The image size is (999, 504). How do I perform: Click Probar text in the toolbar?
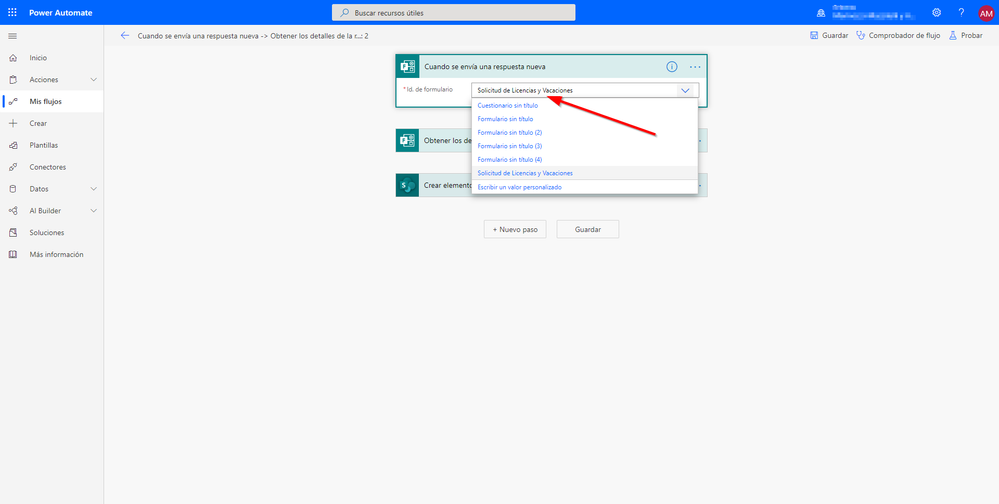click(x=972, y=36)
